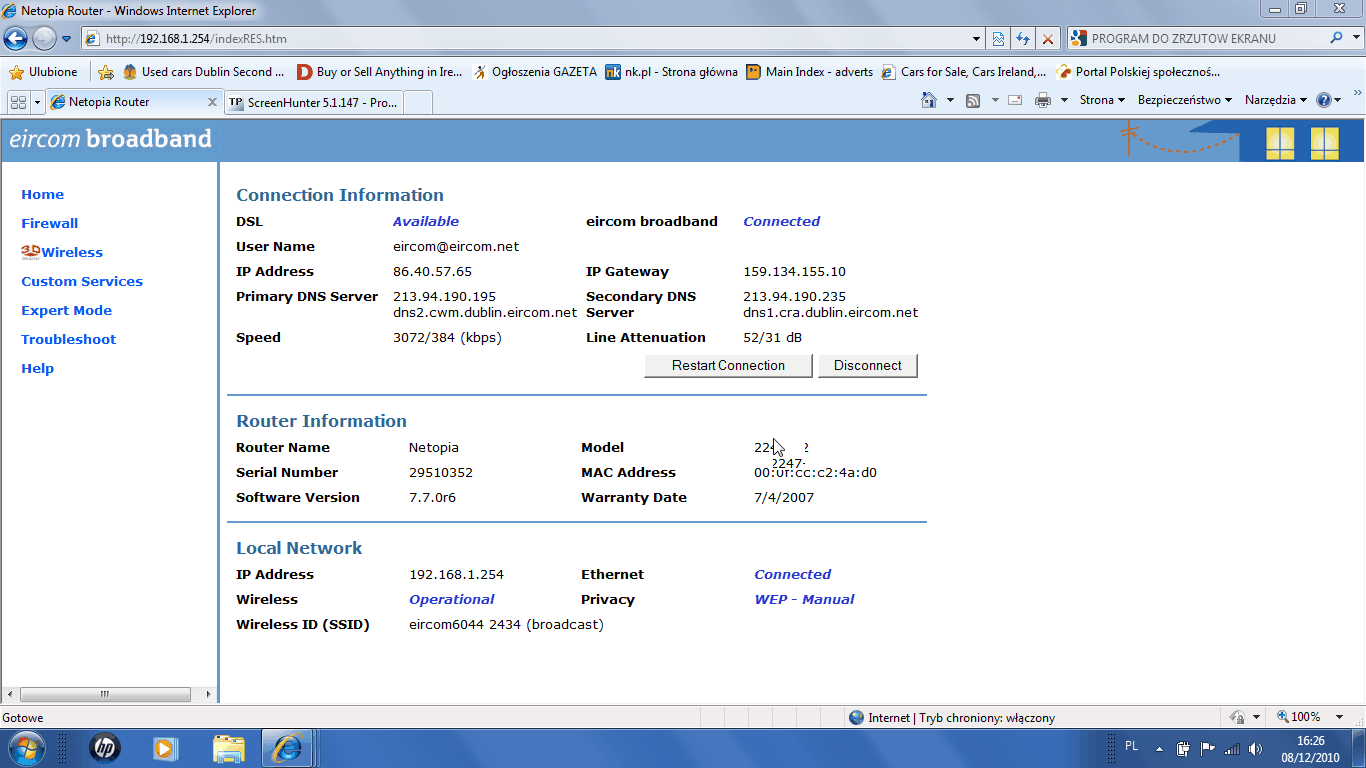Open Windows Media Player from taskbar
Image resolution: width=1366 pixels, height=768 pixels.
[x=165, y=748]
